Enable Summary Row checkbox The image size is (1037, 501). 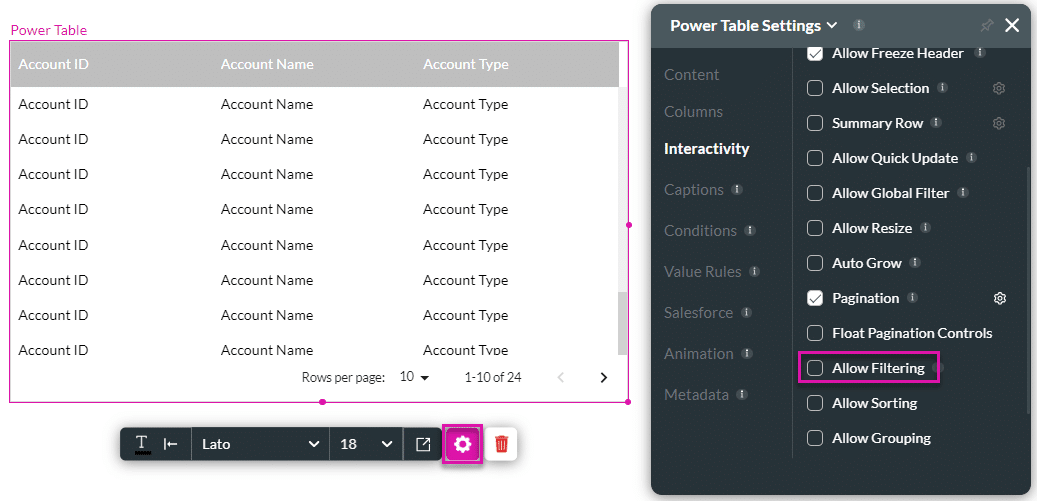tap(815, 123)
